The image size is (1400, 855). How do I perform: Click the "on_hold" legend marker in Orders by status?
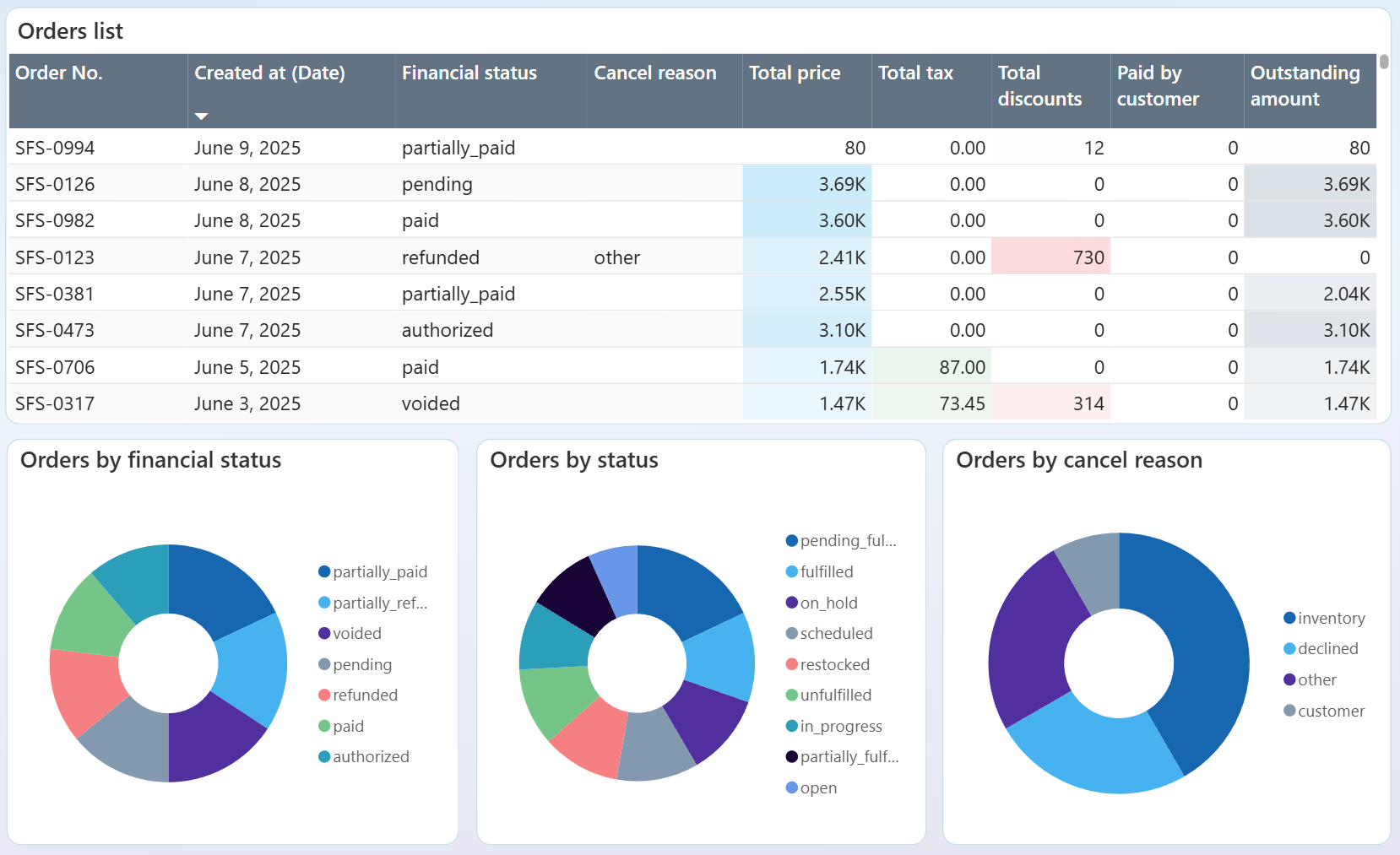(x=790, y=603)
